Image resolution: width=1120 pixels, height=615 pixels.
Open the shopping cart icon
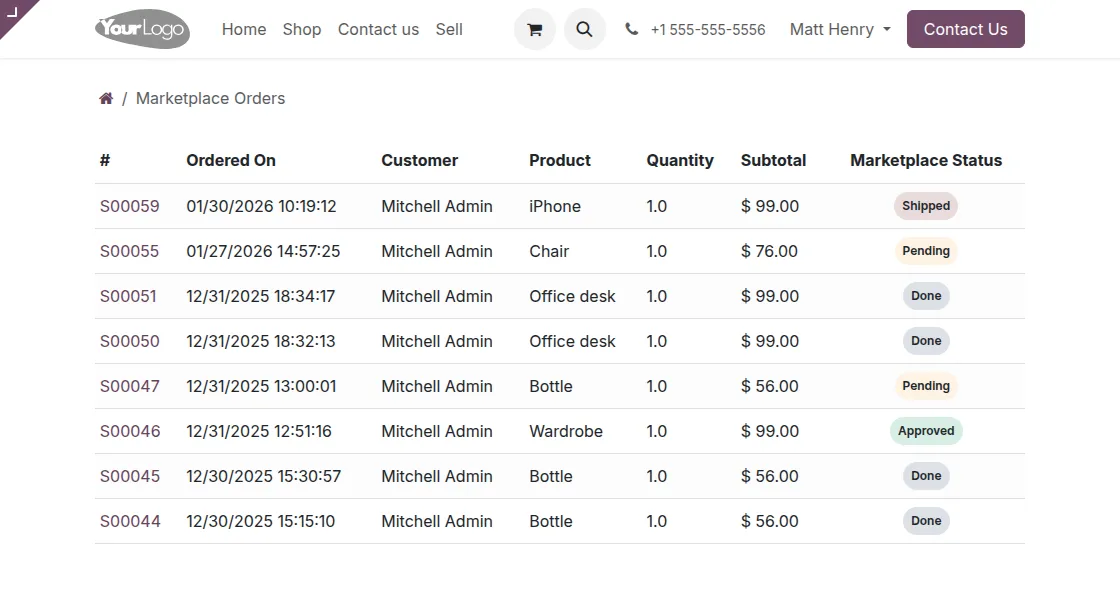click(534, 29)
